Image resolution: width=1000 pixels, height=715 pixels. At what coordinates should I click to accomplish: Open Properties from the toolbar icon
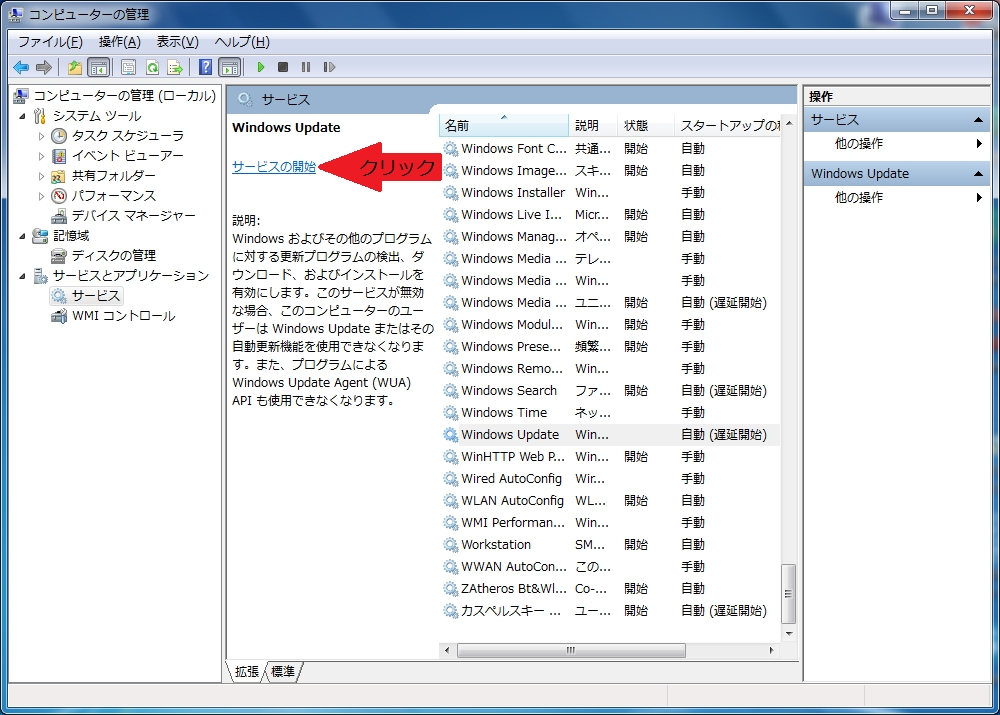128,67
